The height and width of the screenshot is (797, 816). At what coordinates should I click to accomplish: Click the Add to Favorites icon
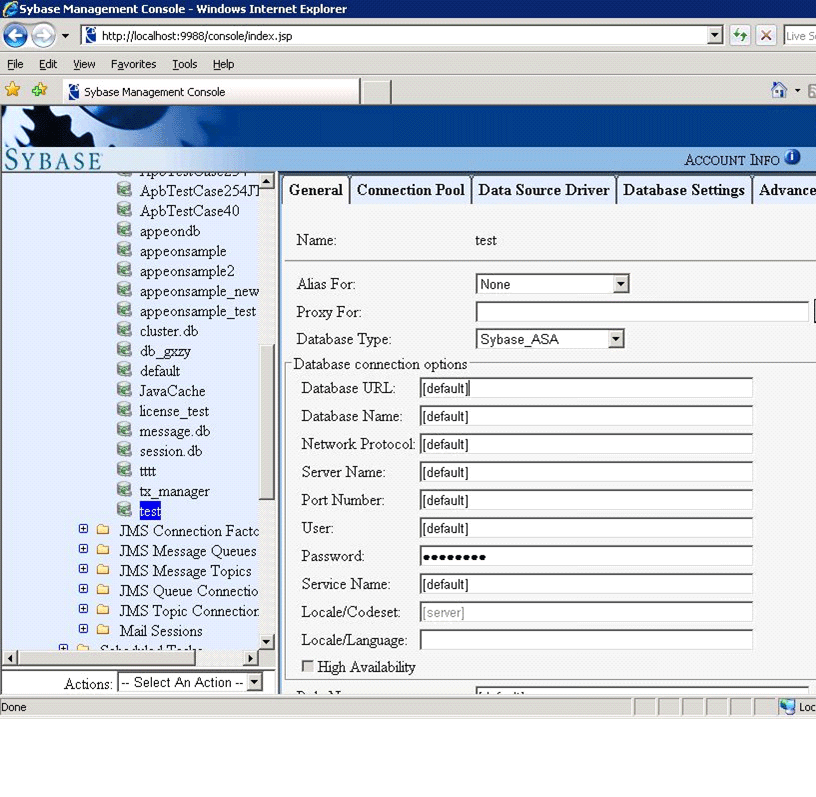39,90
